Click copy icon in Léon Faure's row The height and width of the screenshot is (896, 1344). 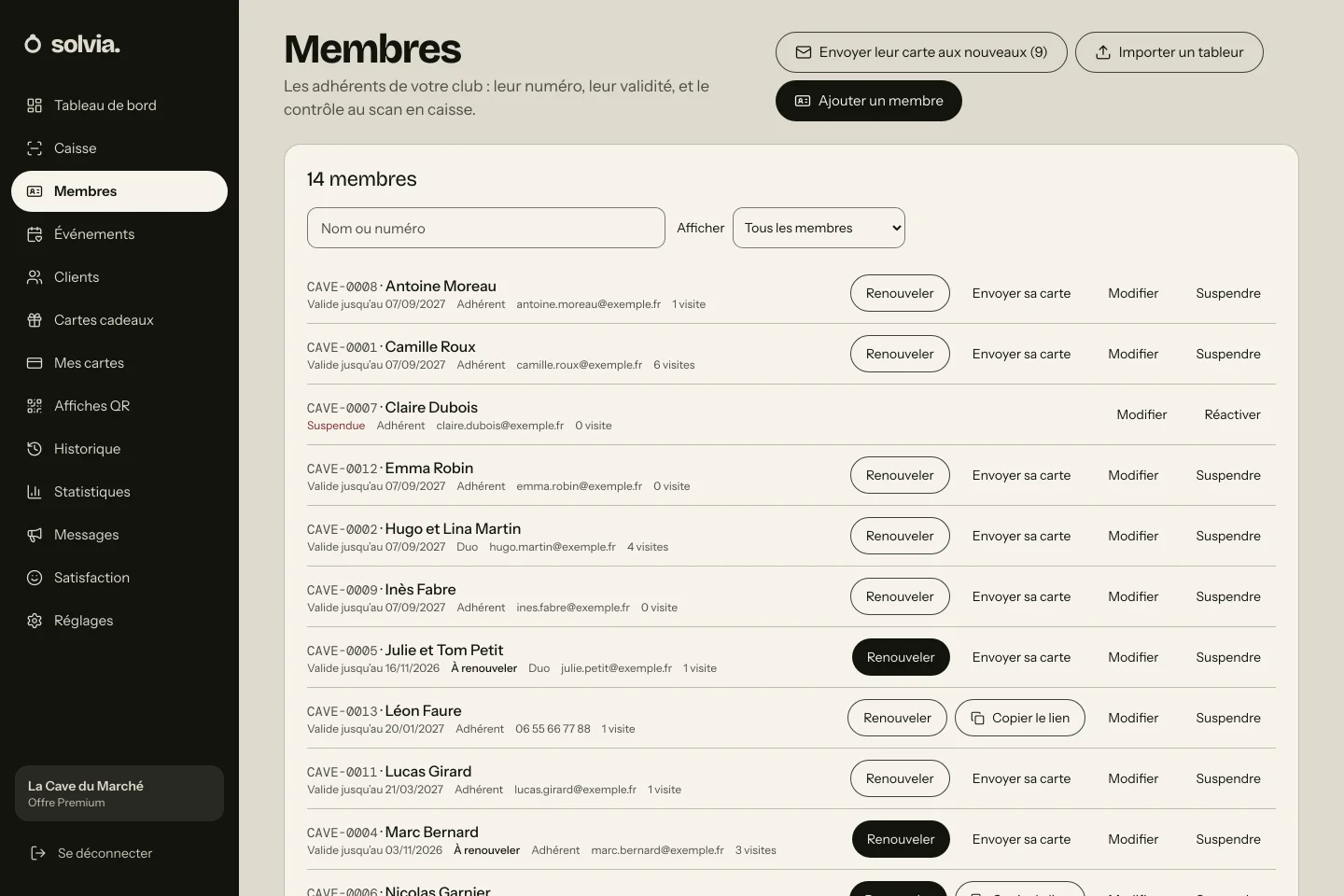[x=978, y=718]
